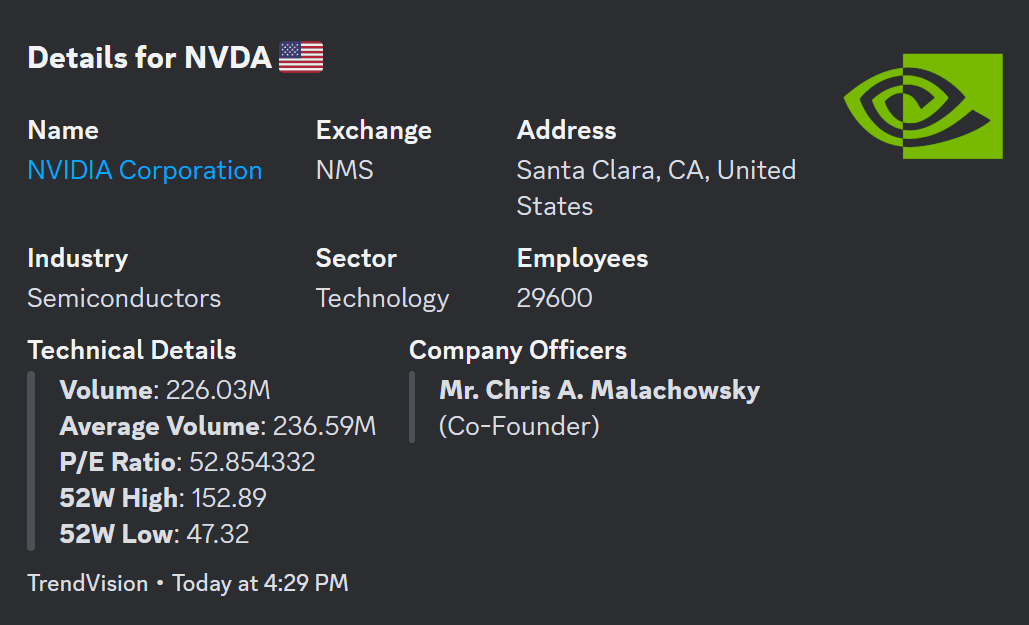
Task: Click the 52W Low 47.32 line
Action: coord(154,534)
